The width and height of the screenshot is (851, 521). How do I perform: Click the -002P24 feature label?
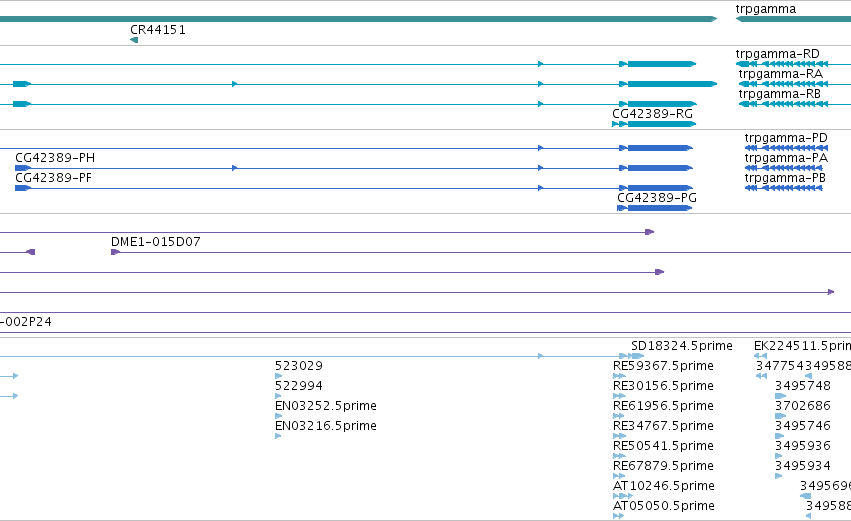[26, 322]
